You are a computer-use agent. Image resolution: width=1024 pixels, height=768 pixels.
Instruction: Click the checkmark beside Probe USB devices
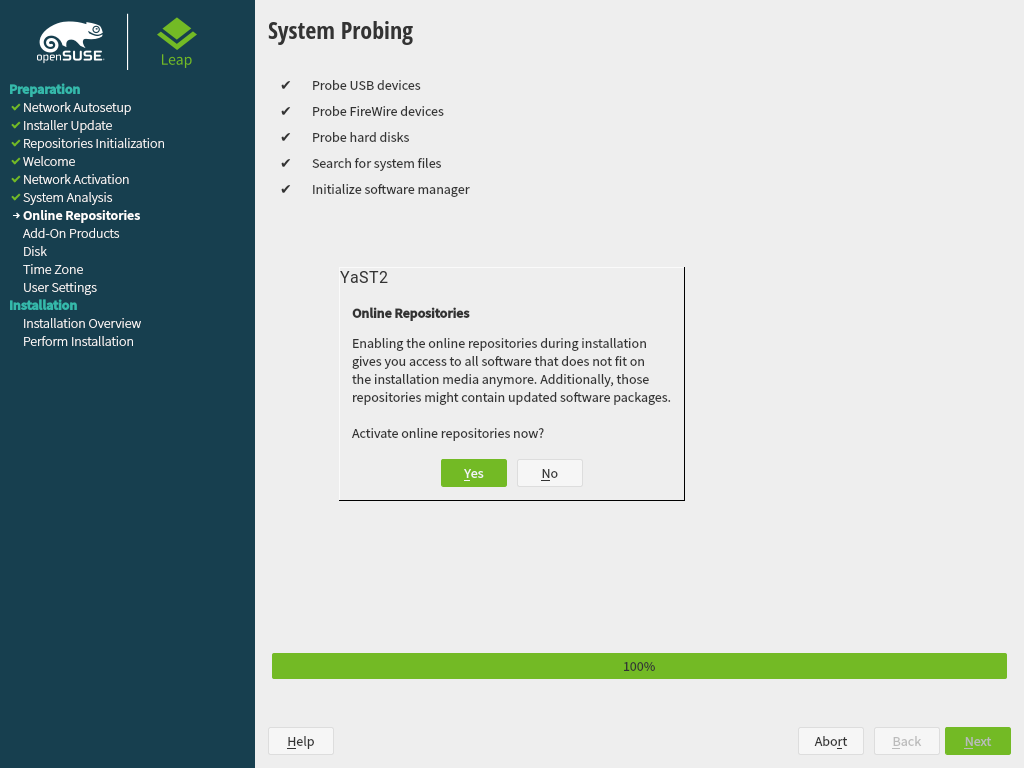pos(285,85)
